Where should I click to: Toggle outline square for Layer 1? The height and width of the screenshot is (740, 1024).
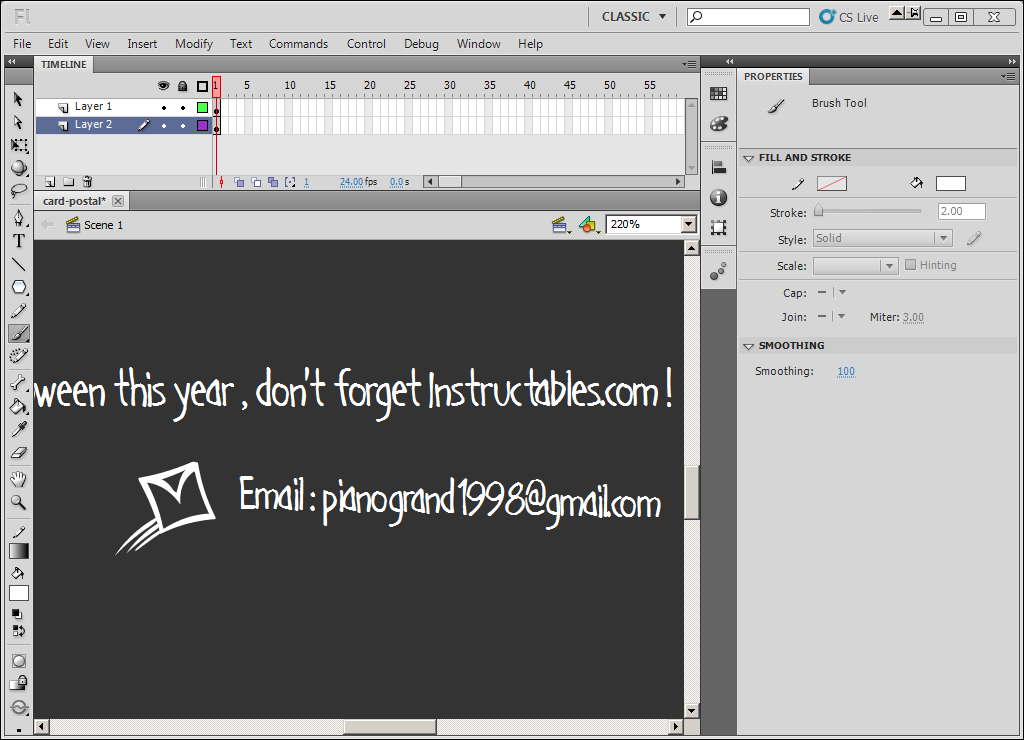[202, 107]
